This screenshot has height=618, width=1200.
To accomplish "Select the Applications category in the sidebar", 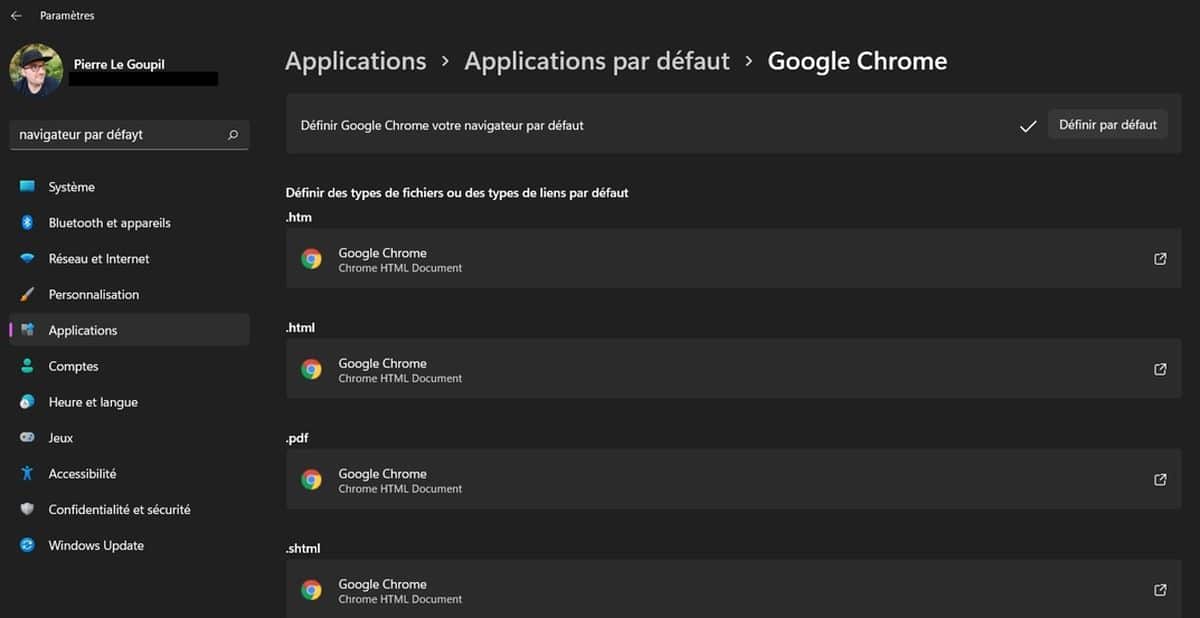I will [129, 330].
